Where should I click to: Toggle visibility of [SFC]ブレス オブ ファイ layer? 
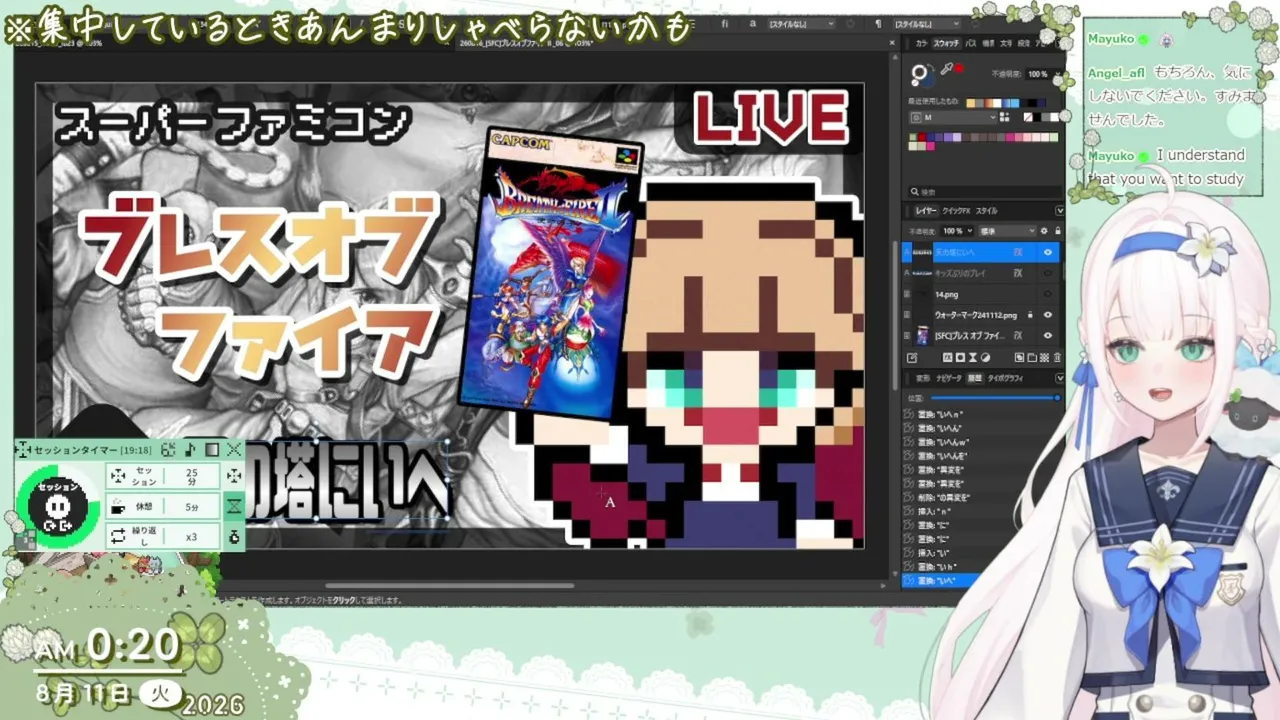tap(1048, 336)
